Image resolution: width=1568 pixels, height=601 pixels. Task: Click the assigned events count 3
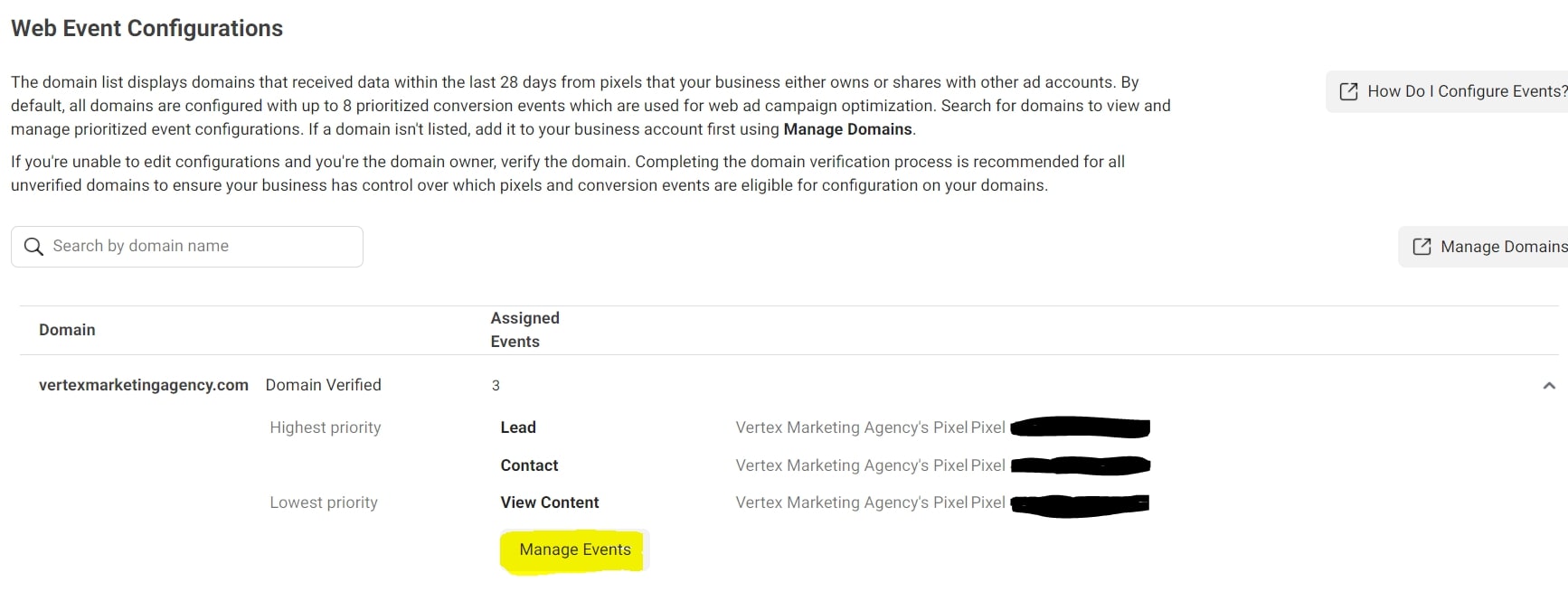pyautogui.click(x=496, y=386)
